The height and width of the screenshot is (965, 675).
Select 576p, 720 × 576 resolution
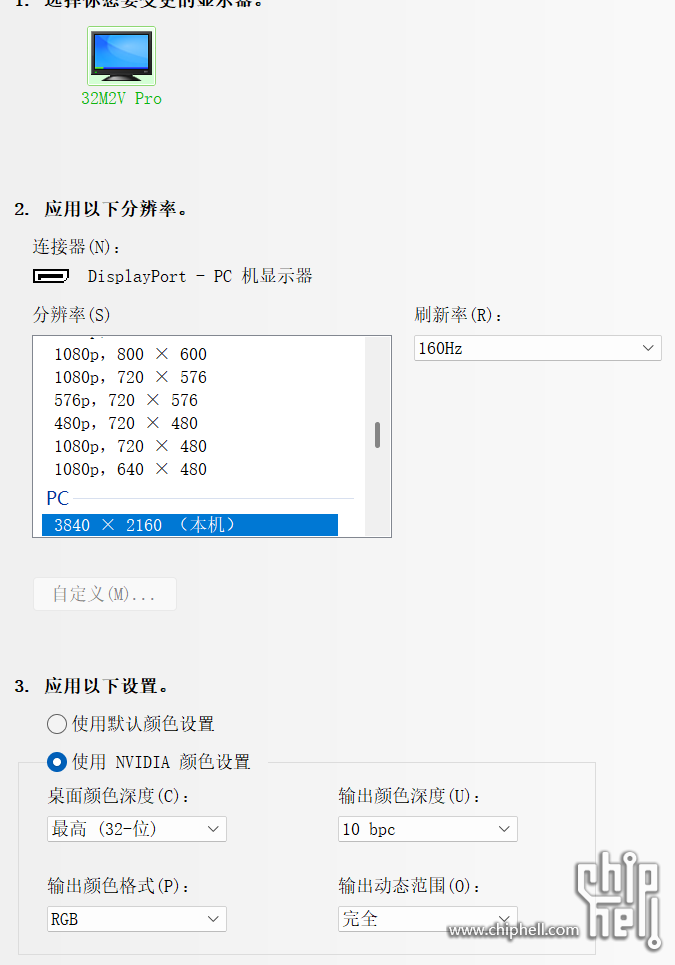(x=126, y=400)
